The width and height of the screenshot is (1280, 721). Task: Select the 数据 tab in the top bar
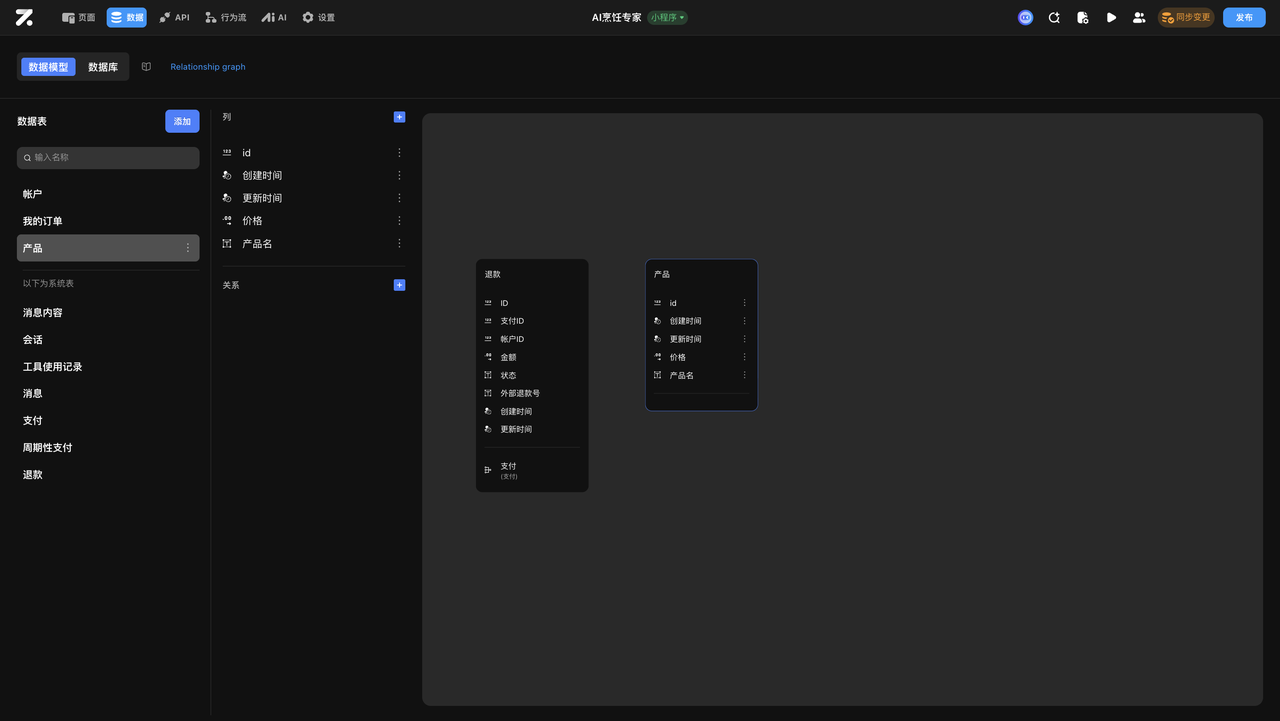coord(127,17)
